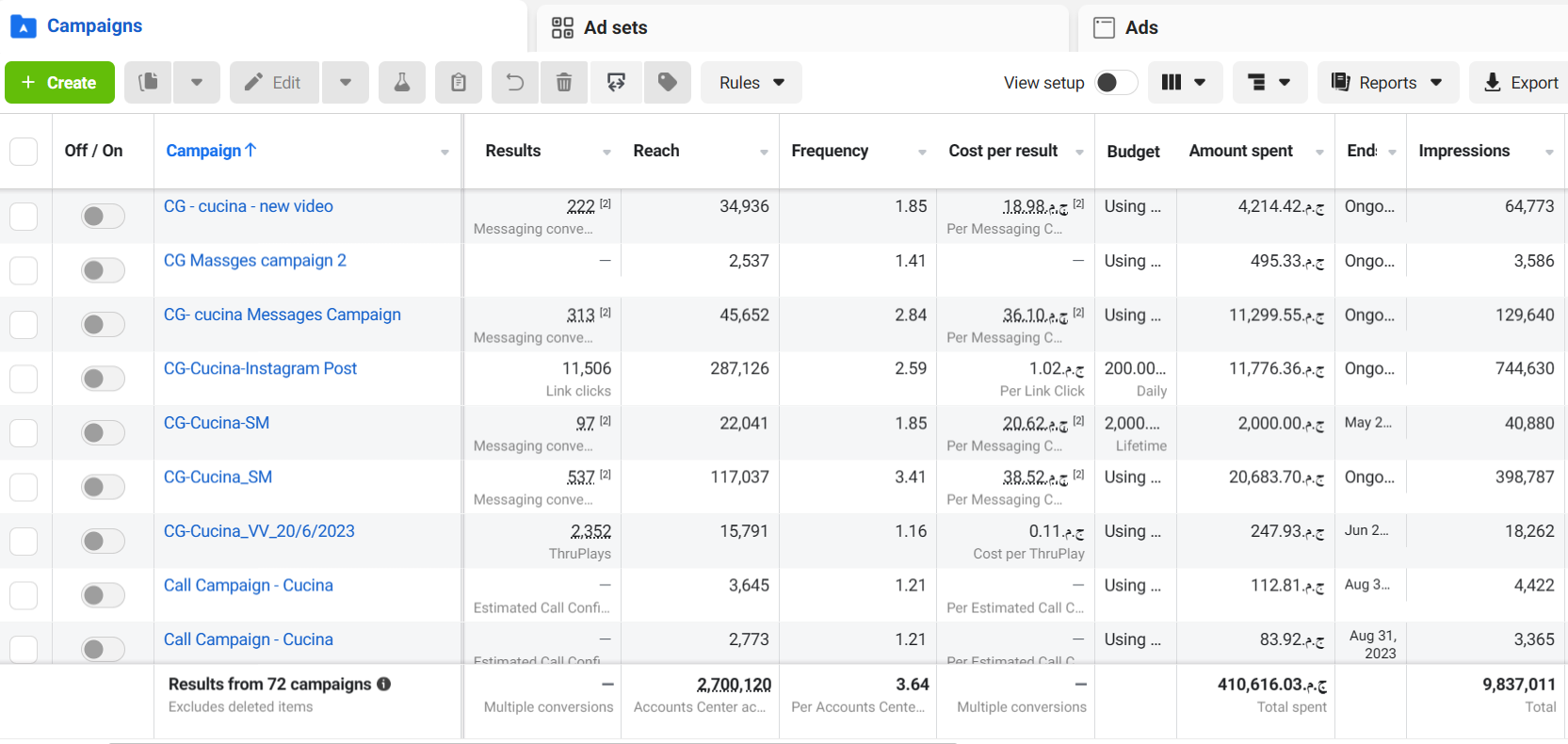Click the duplicate campaign icon
The width and height of the screenshot is (1568, 744).
[x=149, y=83]
